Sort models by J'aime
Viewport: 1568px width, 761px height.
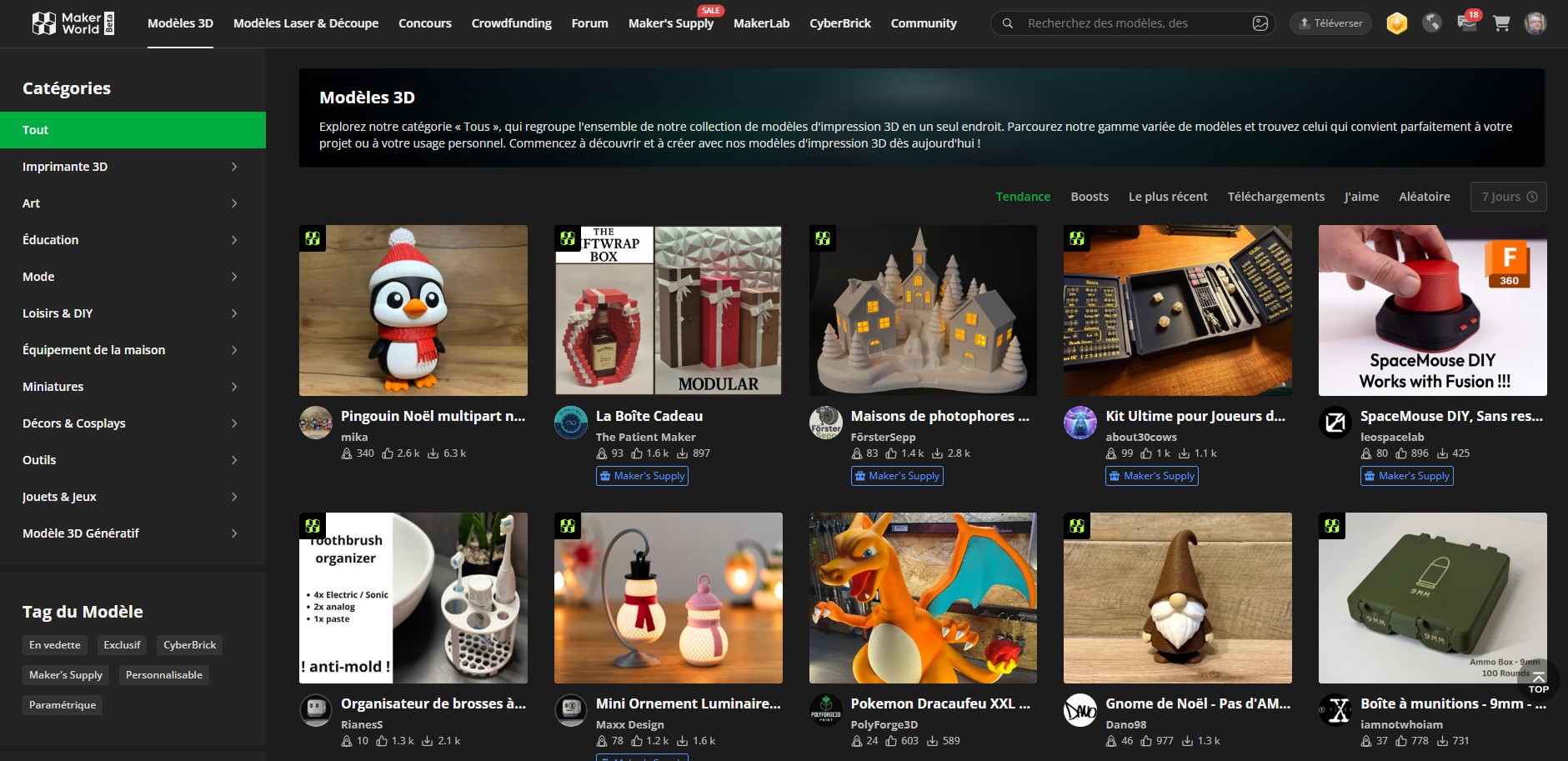coord(1361,197)
